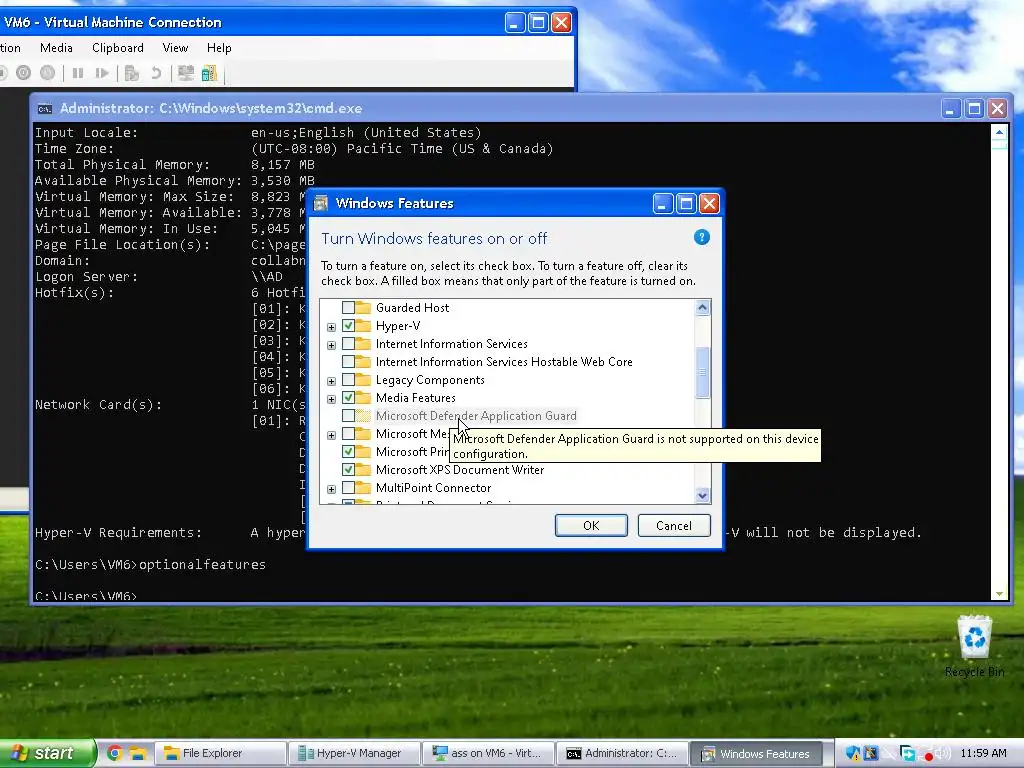
Task: Open the Help menu in VM6 window
Action: 219,48
